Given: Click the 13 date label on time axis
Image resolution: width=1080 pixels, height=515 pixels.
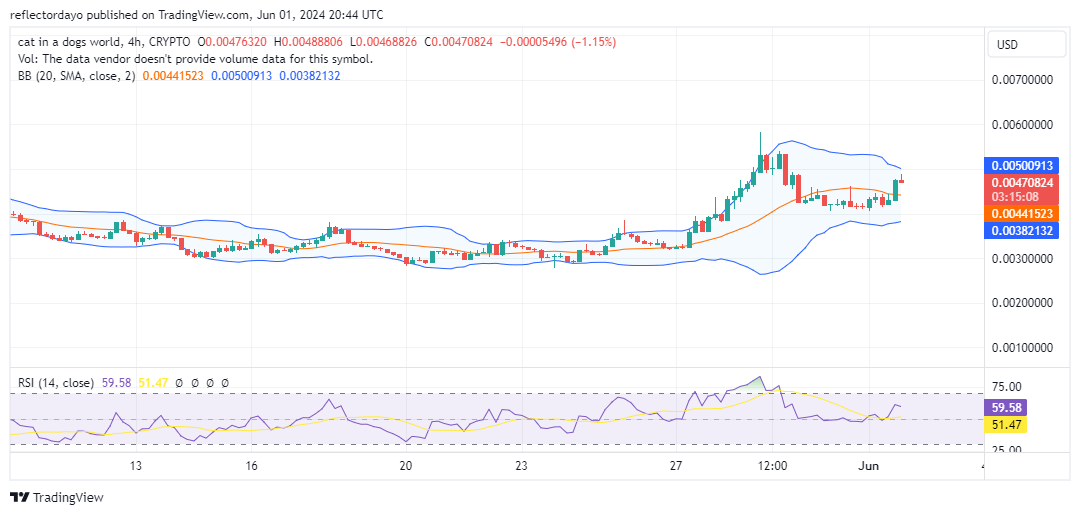Looking at the screenshot, I should [x=136, y=466].
